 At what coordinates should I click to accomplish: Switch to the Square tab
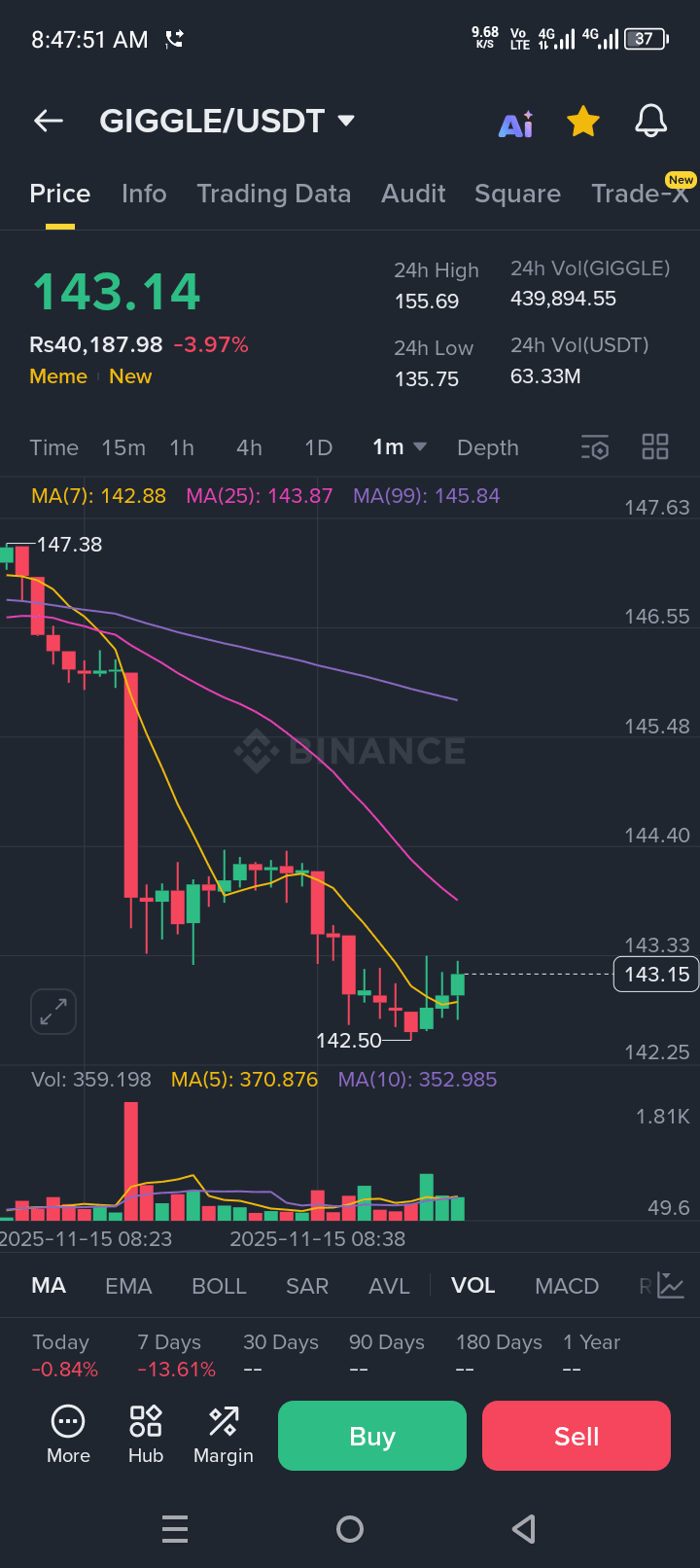coord(517,194)
